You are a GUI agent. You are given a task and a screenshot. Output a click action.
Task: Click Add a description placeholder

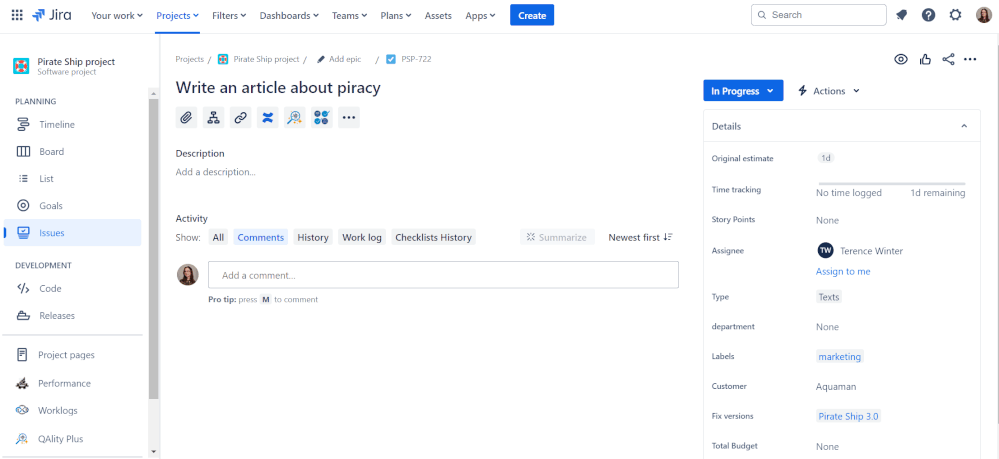(216, 172)
